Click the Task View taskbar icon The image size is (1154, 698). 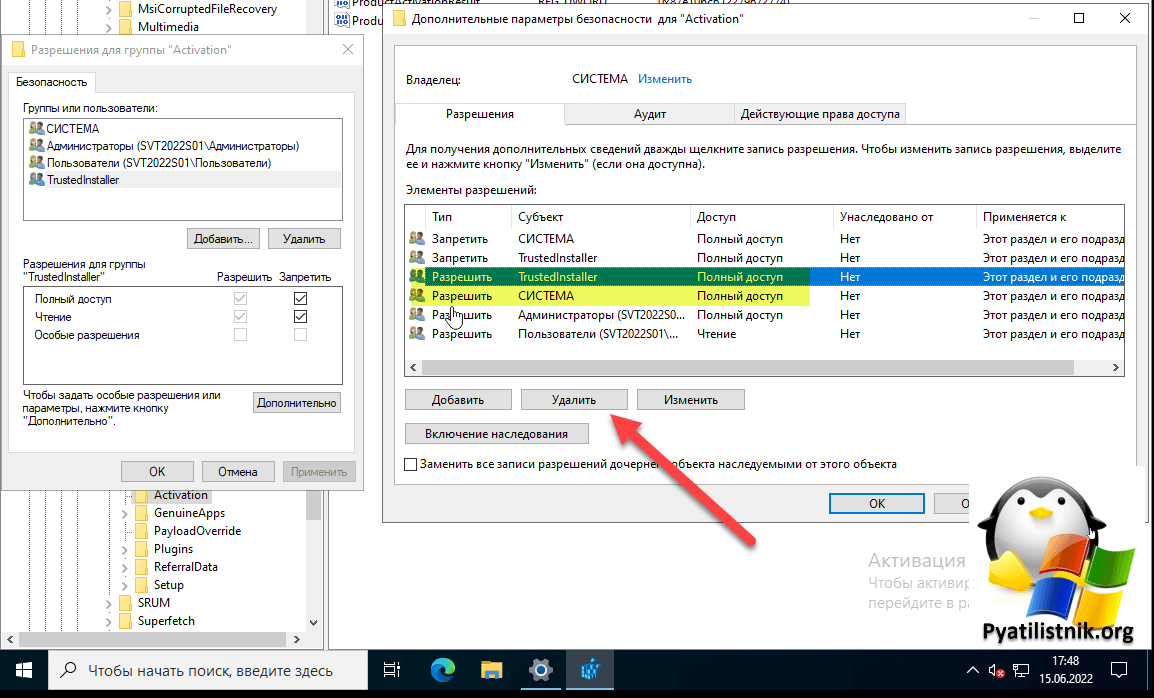coord(393,670)
